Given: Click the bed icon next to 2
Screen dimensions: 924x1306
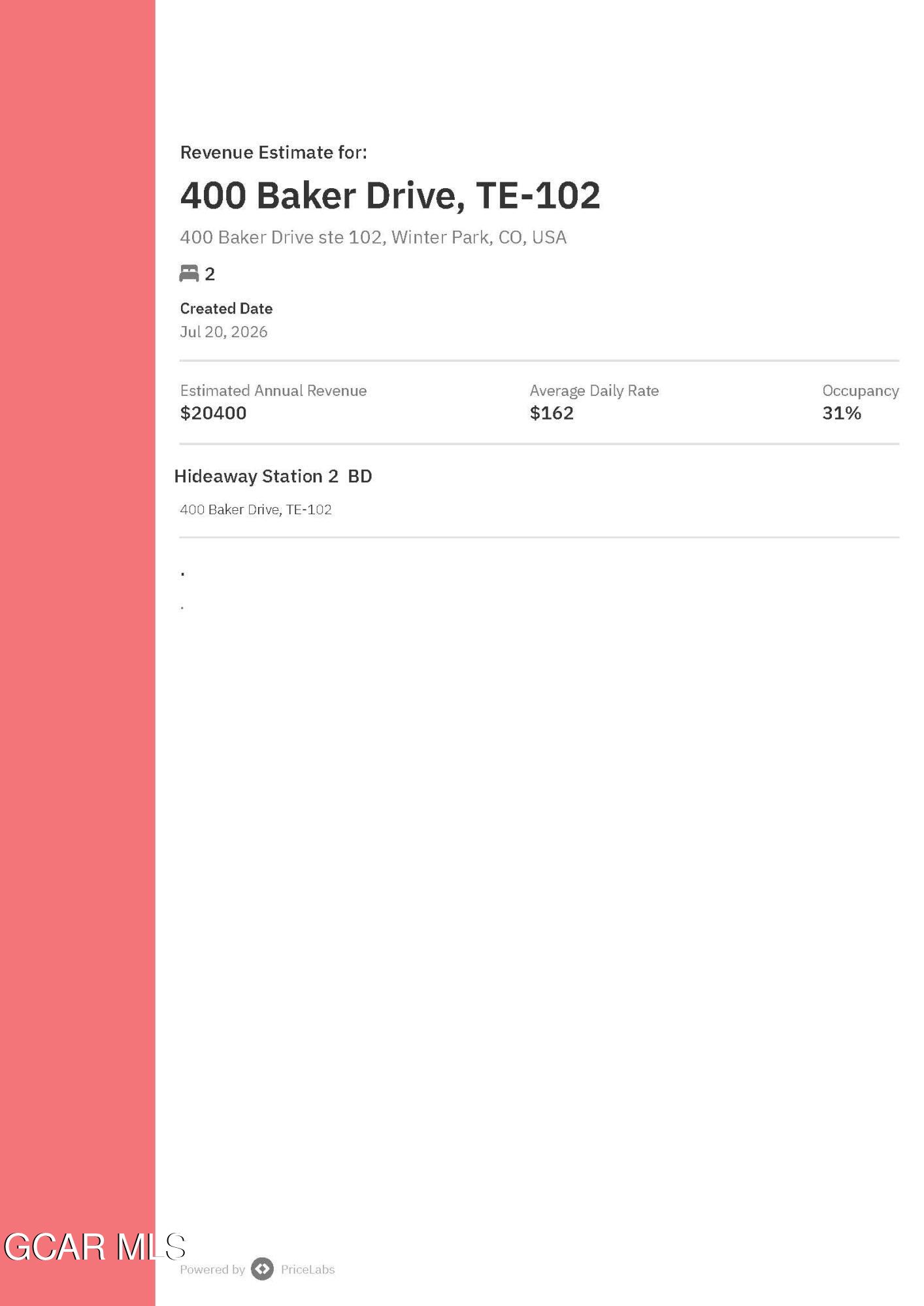Looking at the screenshot, I should click(189, 274).
